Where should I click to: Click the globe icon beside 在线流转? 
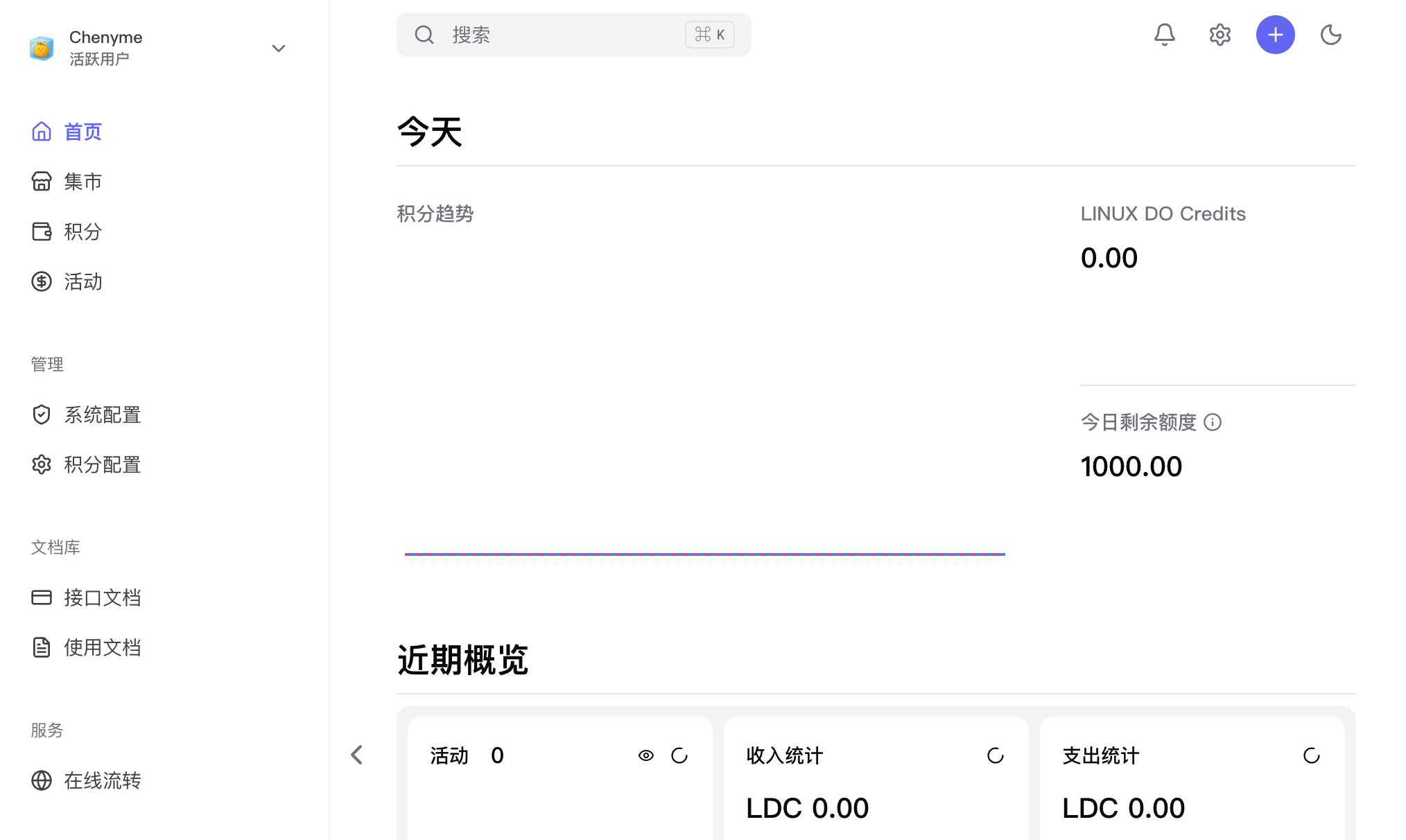tap(42, 780)
